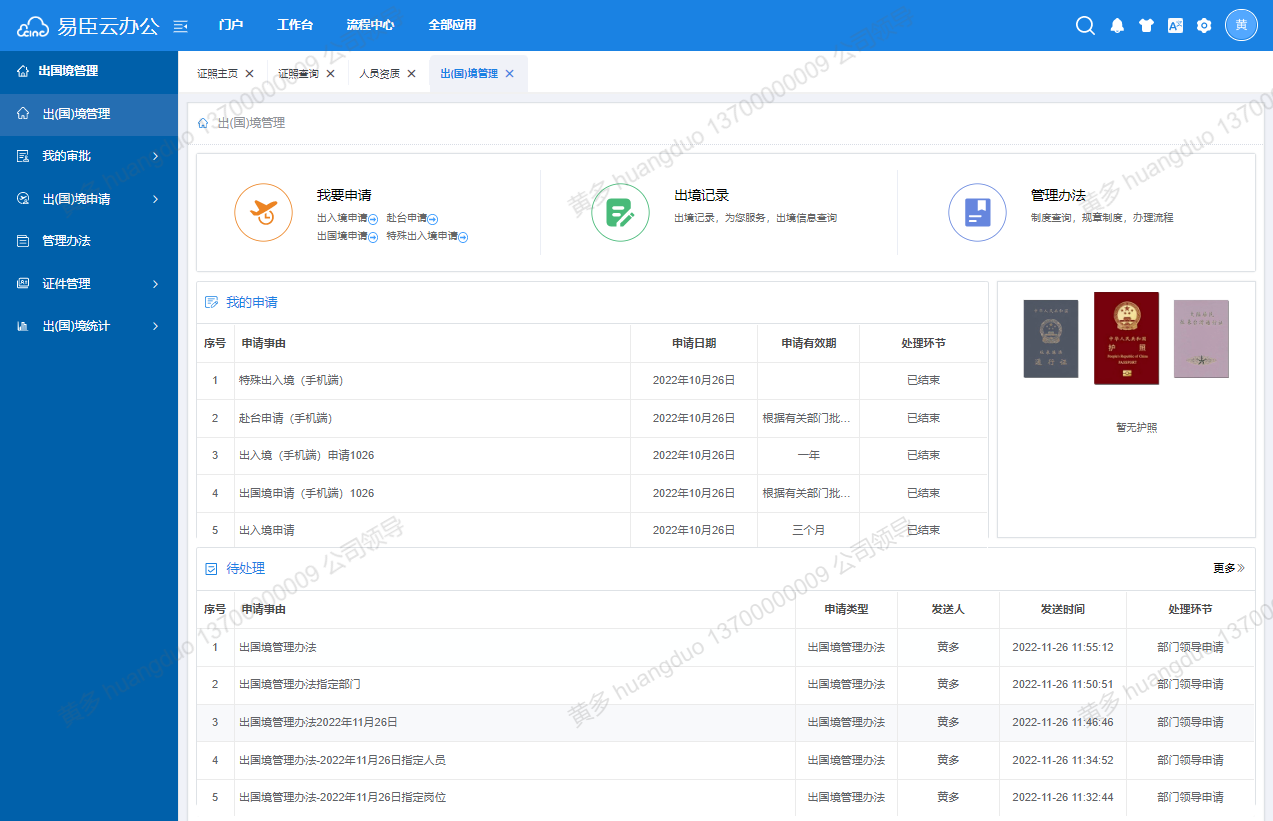Open application 出入境（手机端）申请1026
Screen dimensions: 1273x821
coord(307,456)
